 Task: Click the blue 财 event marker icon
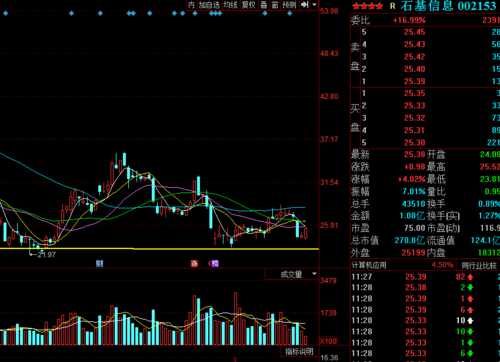99,264
